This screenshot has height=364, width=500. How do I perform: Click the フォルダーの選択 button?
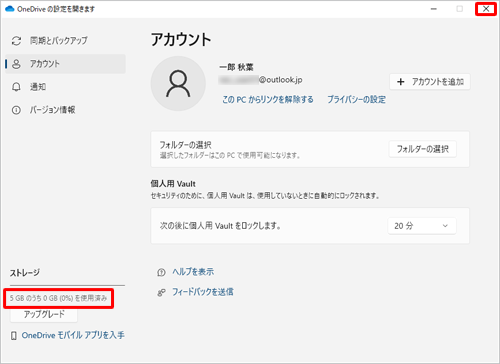(422, 149)
